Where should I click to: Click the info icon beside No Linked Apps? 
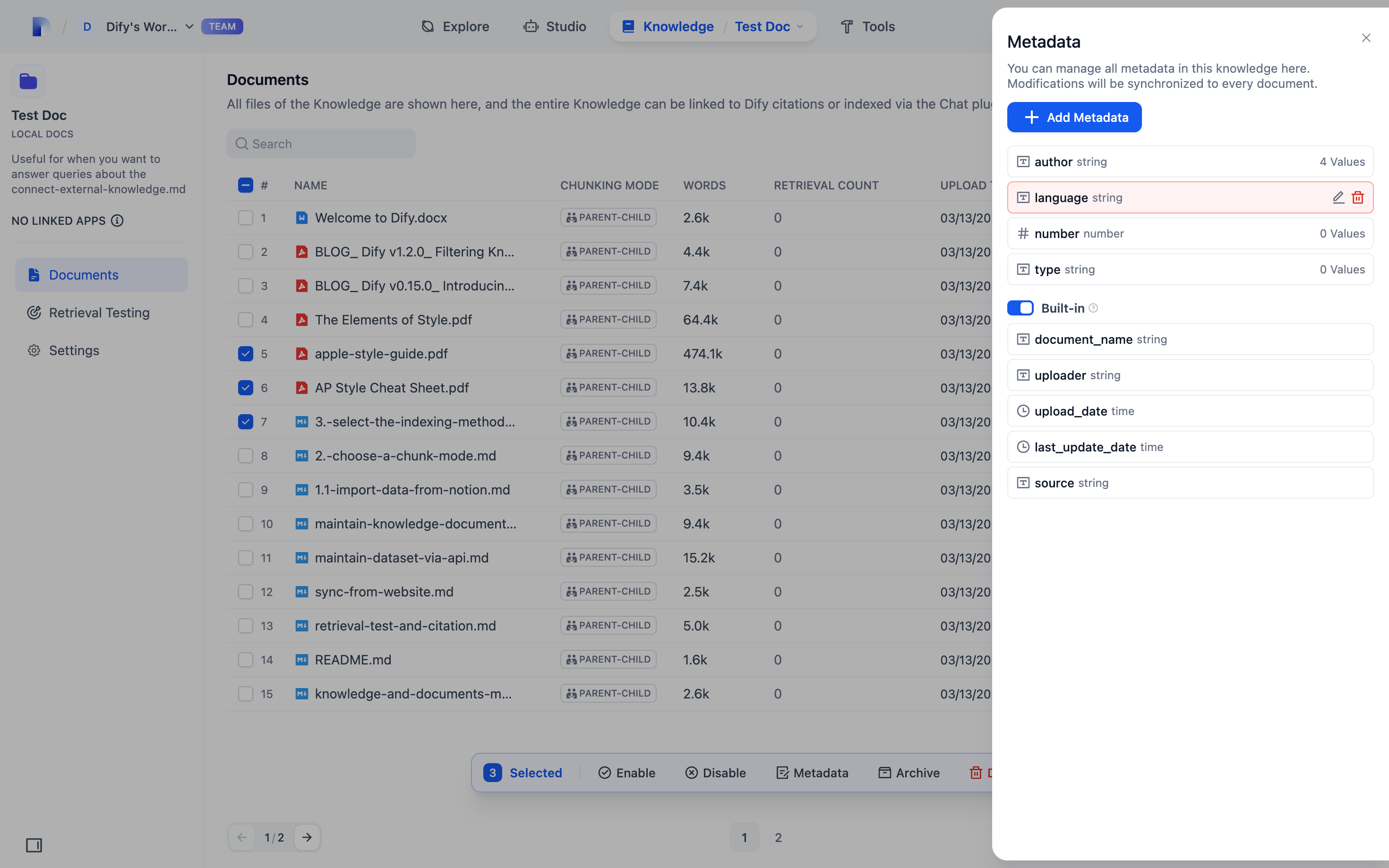[117, 221]
